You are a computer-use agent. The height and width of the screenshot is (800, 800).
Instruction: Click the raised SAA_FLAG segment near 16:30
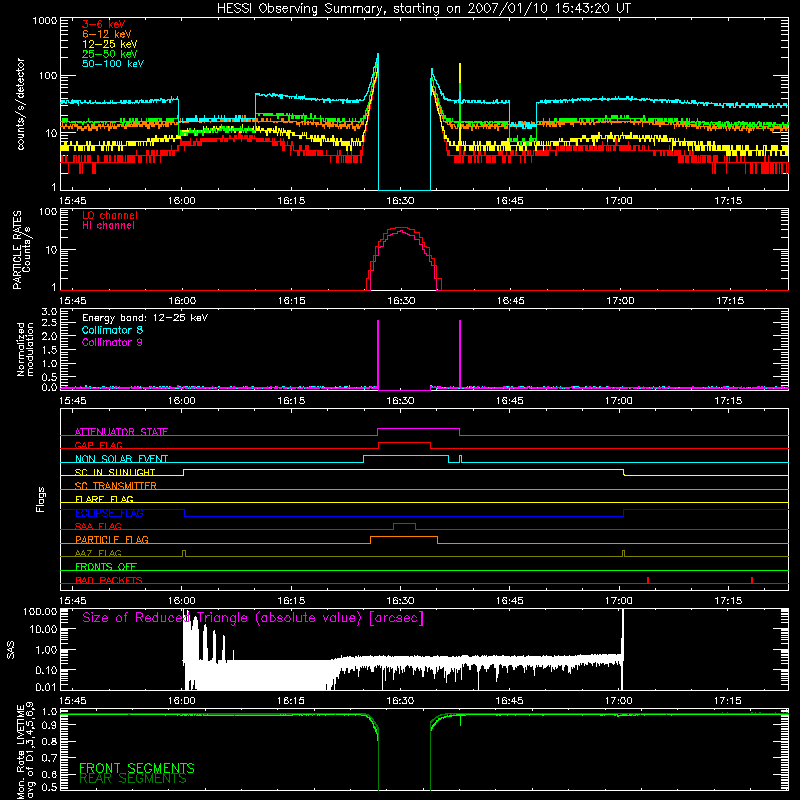click(405, 524)
